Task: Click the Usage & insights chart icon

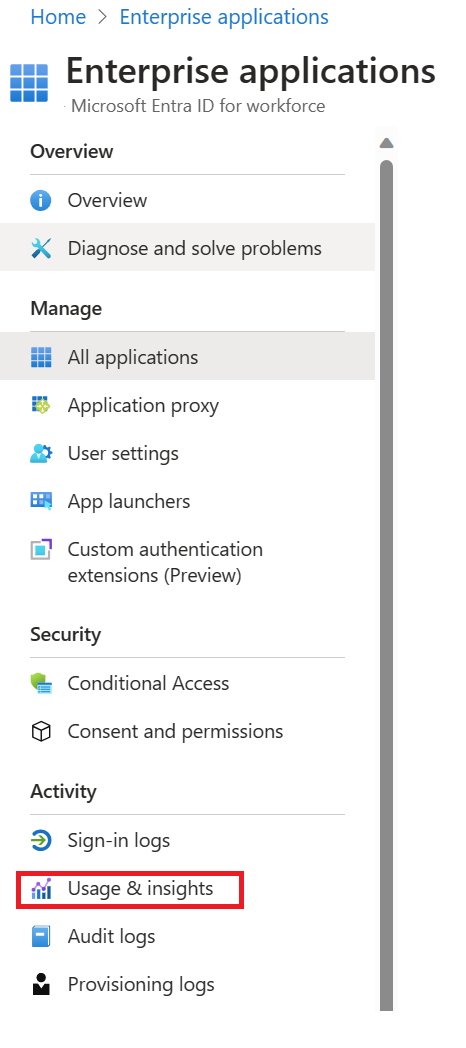Action: click(41, 889)
